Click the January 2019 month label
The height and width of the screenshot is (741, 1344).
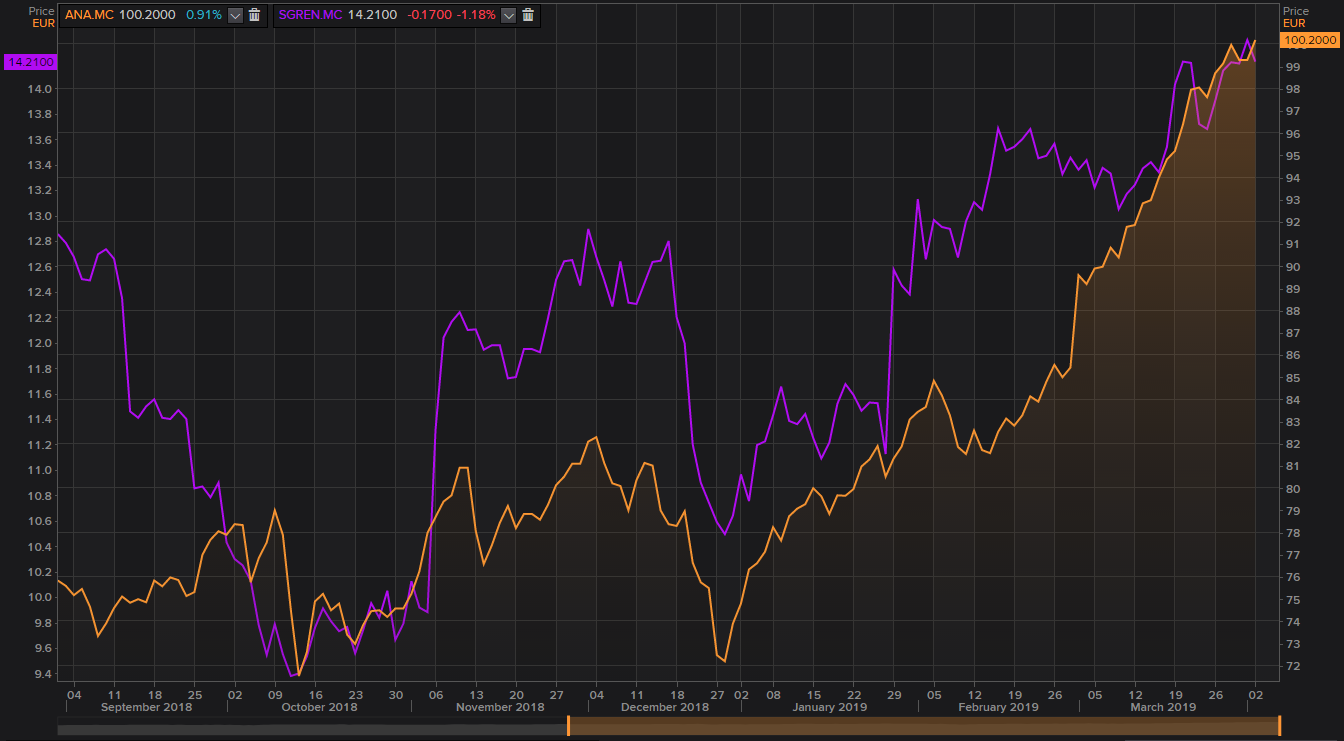point(828,707)
